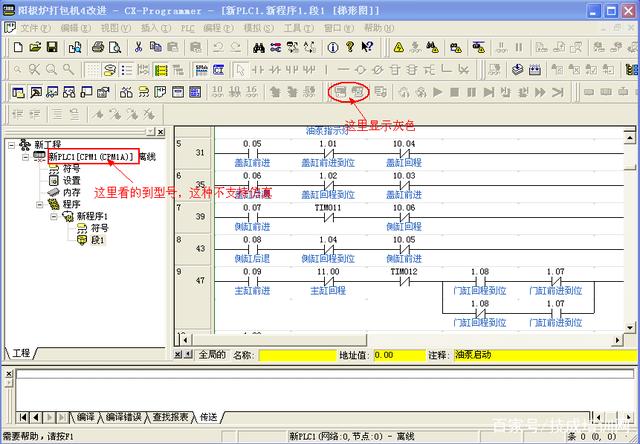The image size is (640, 444).
Task: Click the play simulation control
Action: point(438,93)
